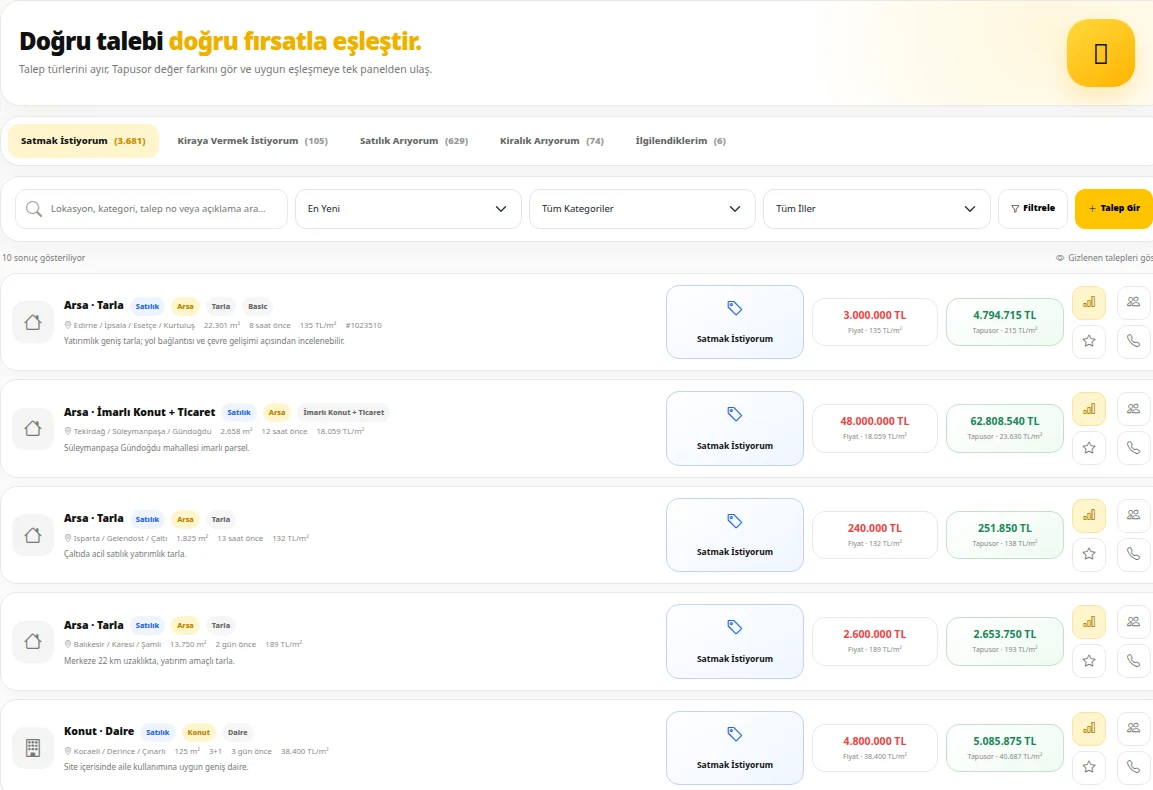1153x790 pixels.
Task: Star the Isparta Gelendost listing
Action: tap(1089, 555)
